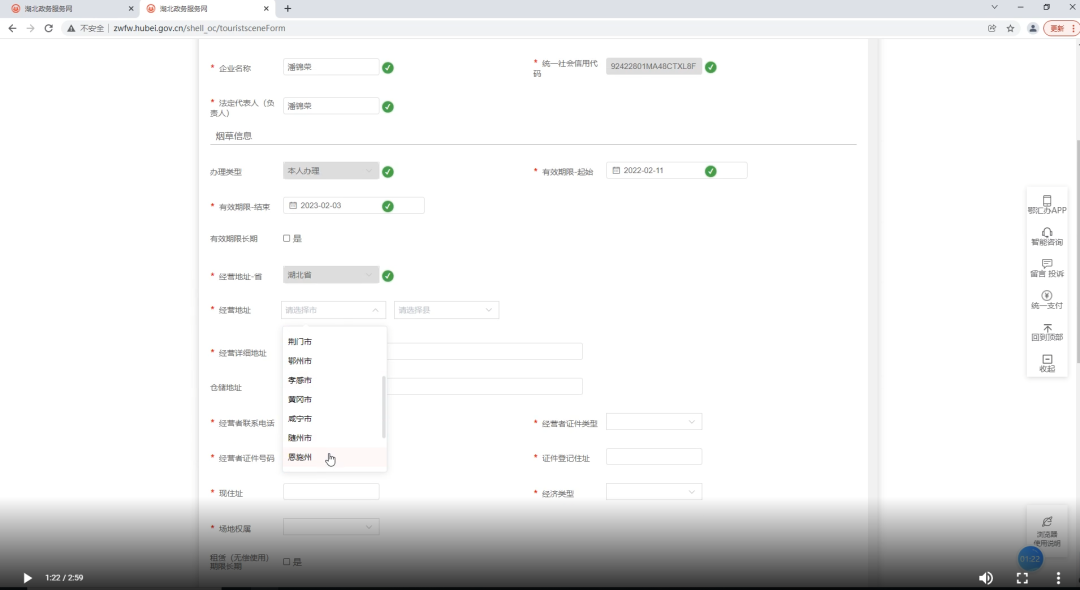Play the video
The height and width of the screenshot is (590, 1080).
(x=27, y=578)
